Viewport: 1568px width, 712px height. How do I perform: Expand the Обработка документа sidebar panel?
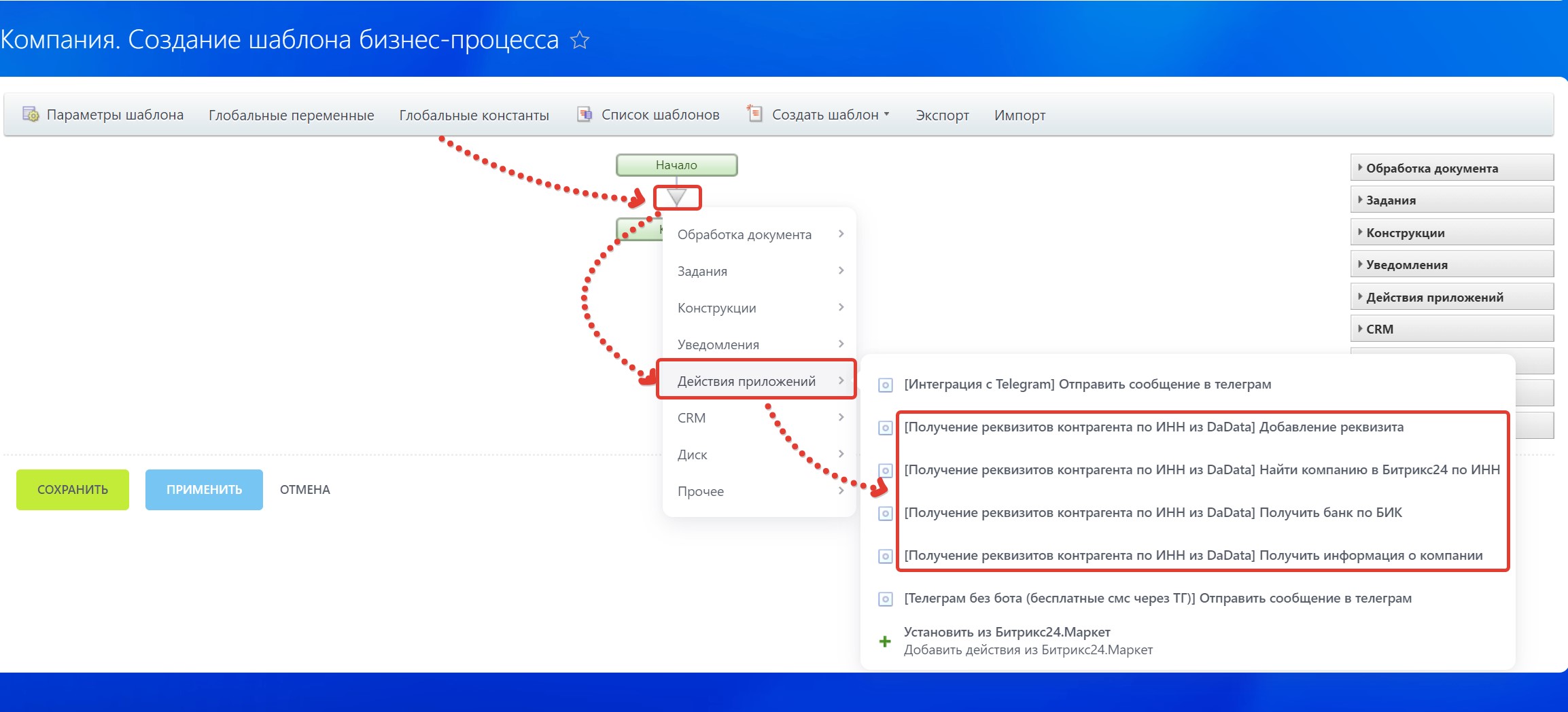tap(1451, 168)
